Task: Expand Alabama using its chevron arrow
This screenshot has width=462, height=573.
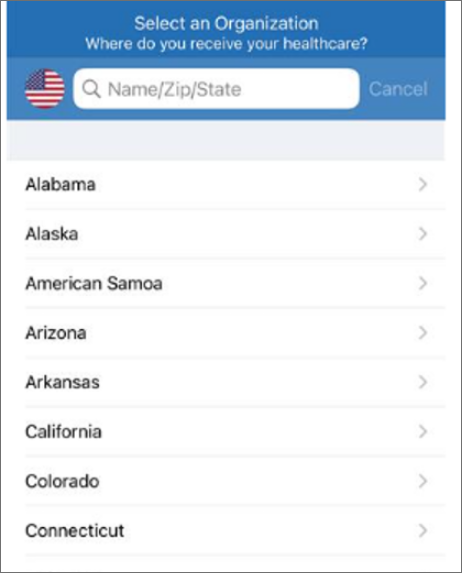Action: click(423, 184)
